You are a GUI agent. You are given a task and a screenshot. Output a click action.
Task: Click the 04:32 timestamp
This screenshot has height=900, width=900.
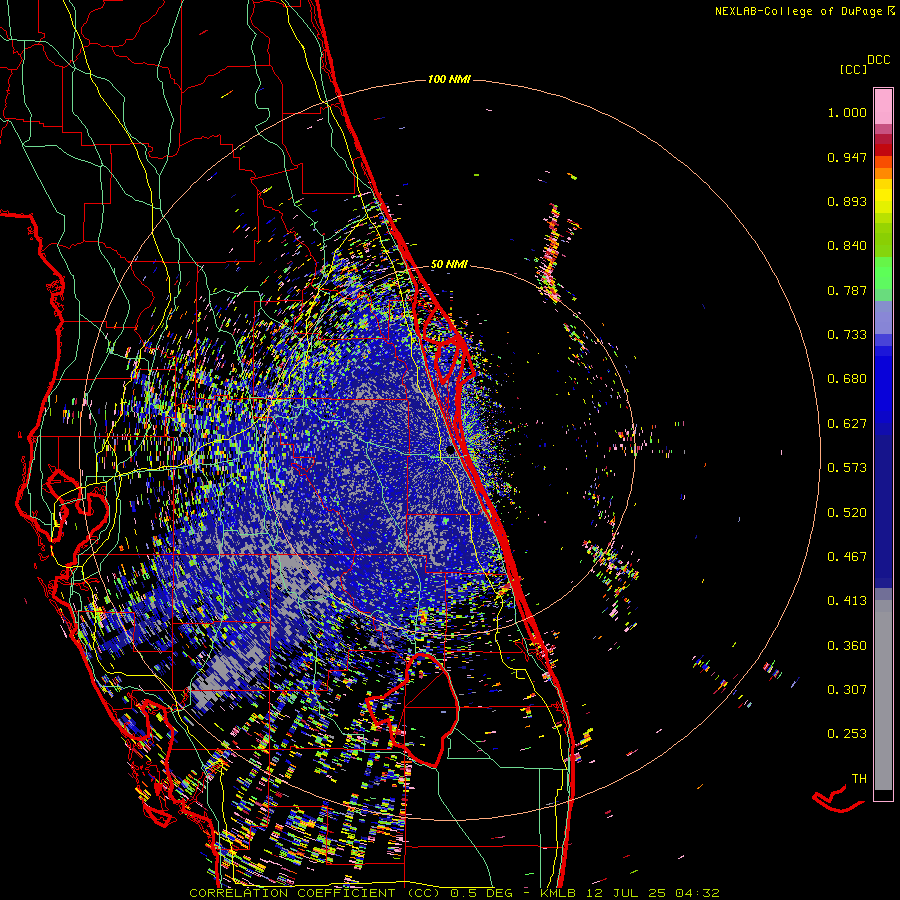click(x=697, y=893)
